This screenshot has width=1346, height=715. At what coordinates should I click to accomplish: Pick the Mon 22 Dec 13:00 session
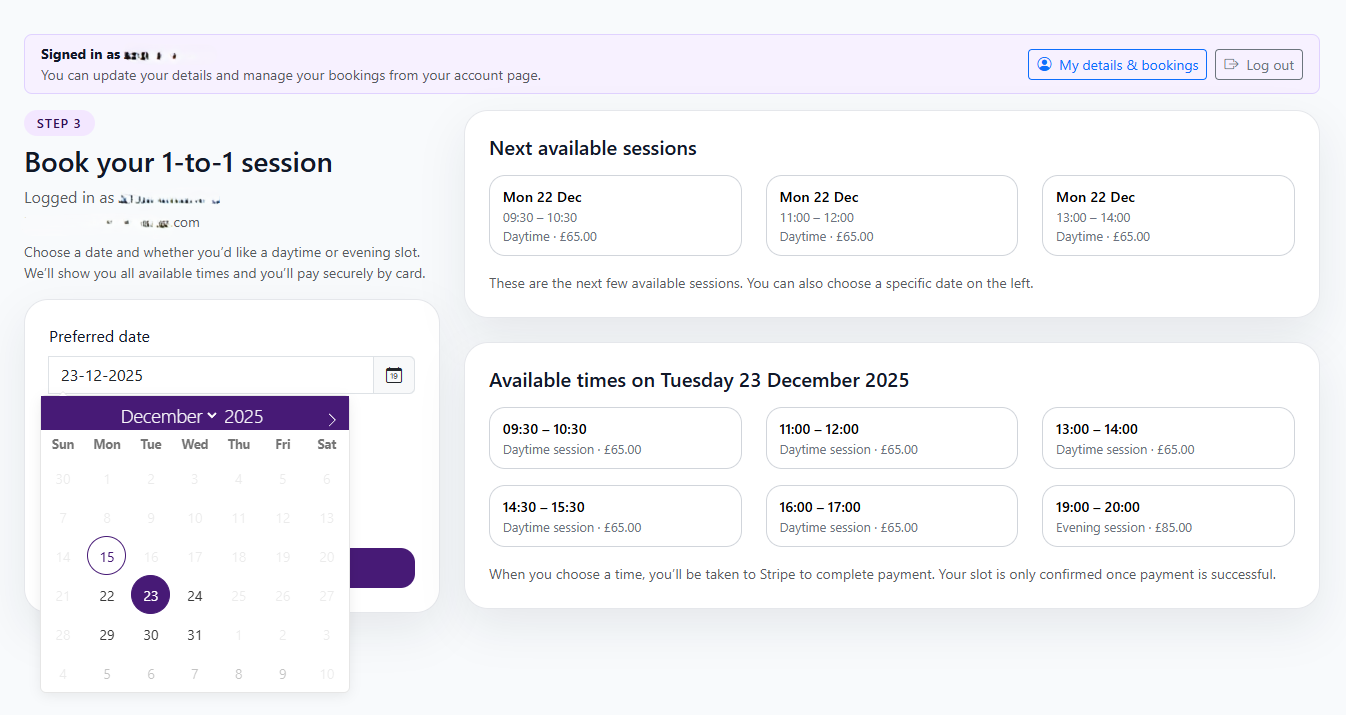[1167, 215]
